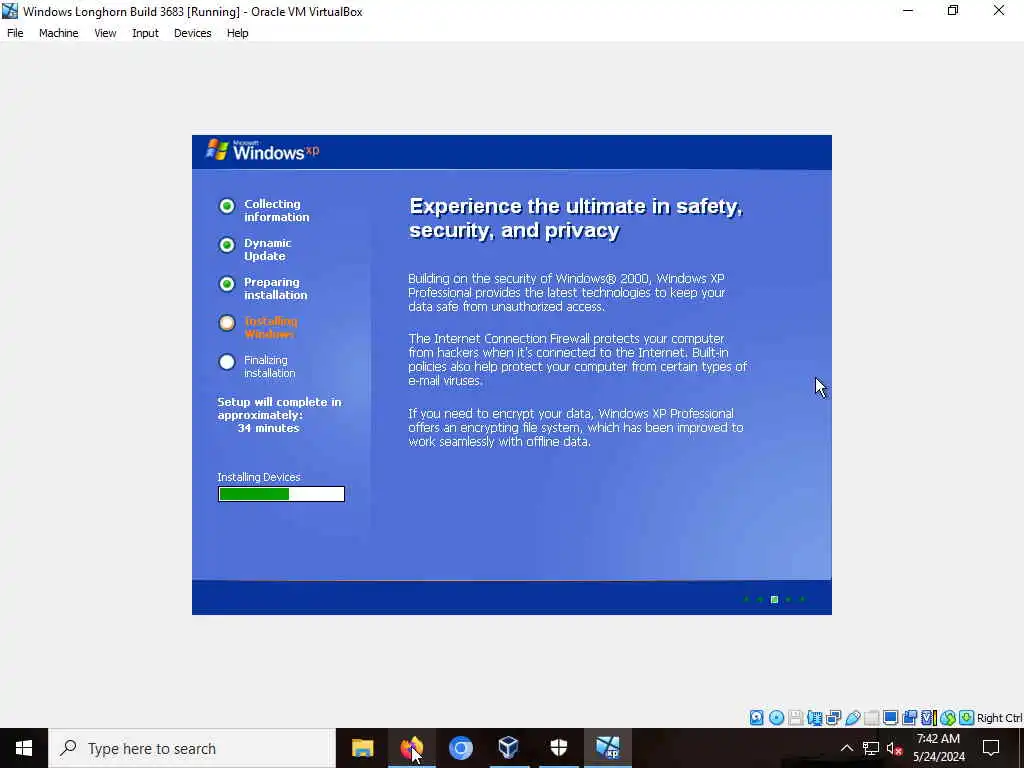
Task: Open Firefox from the taskbar
Action: click(x=411, y=748)
